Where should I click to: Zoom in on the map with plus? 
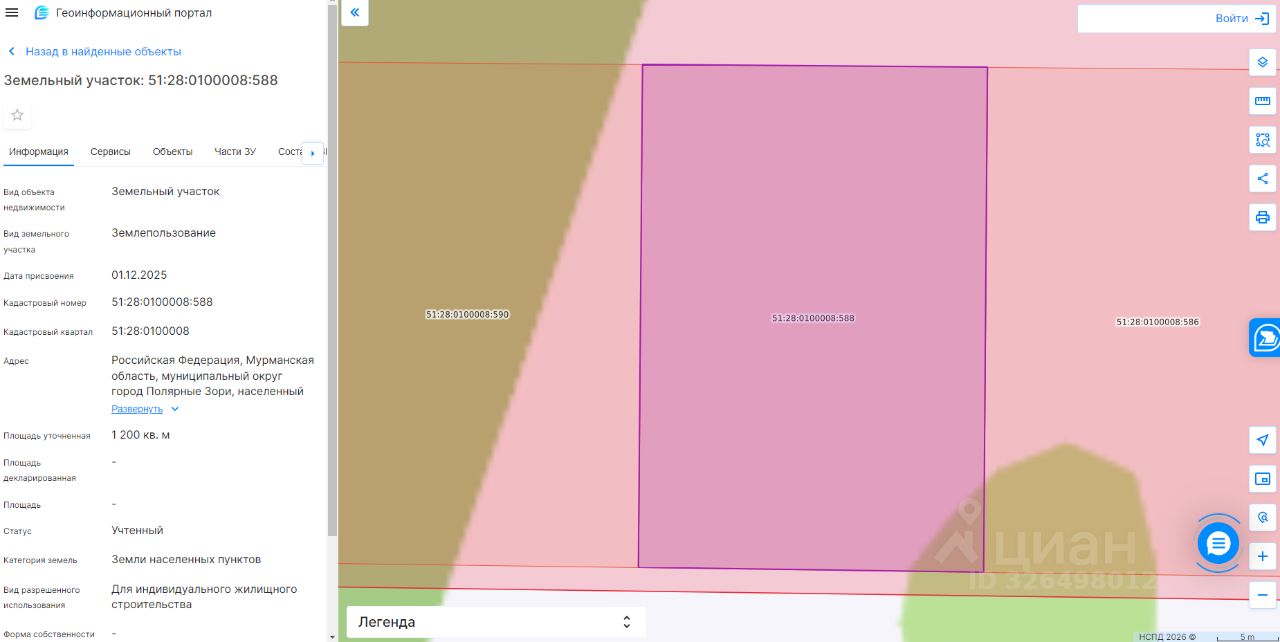pos(1262,556)
